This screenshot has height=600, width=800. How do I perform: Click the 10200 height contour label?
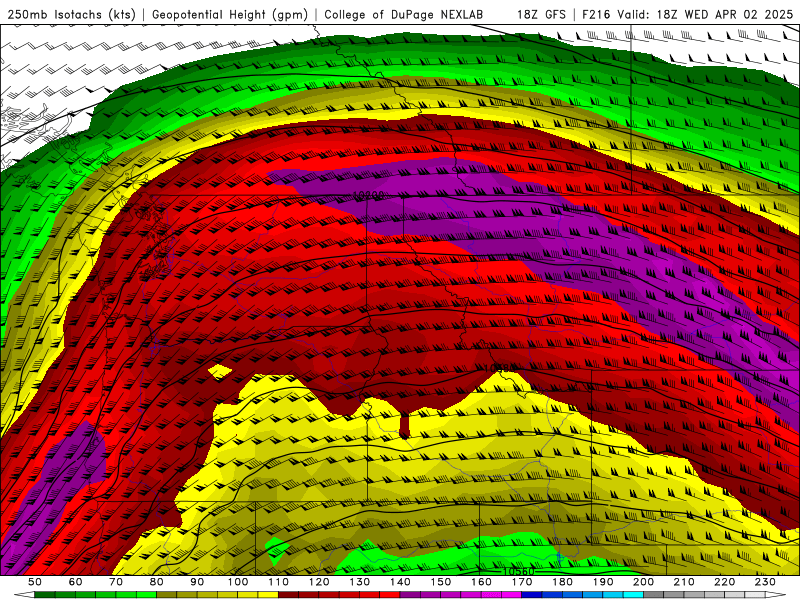(x=368, y=195)
